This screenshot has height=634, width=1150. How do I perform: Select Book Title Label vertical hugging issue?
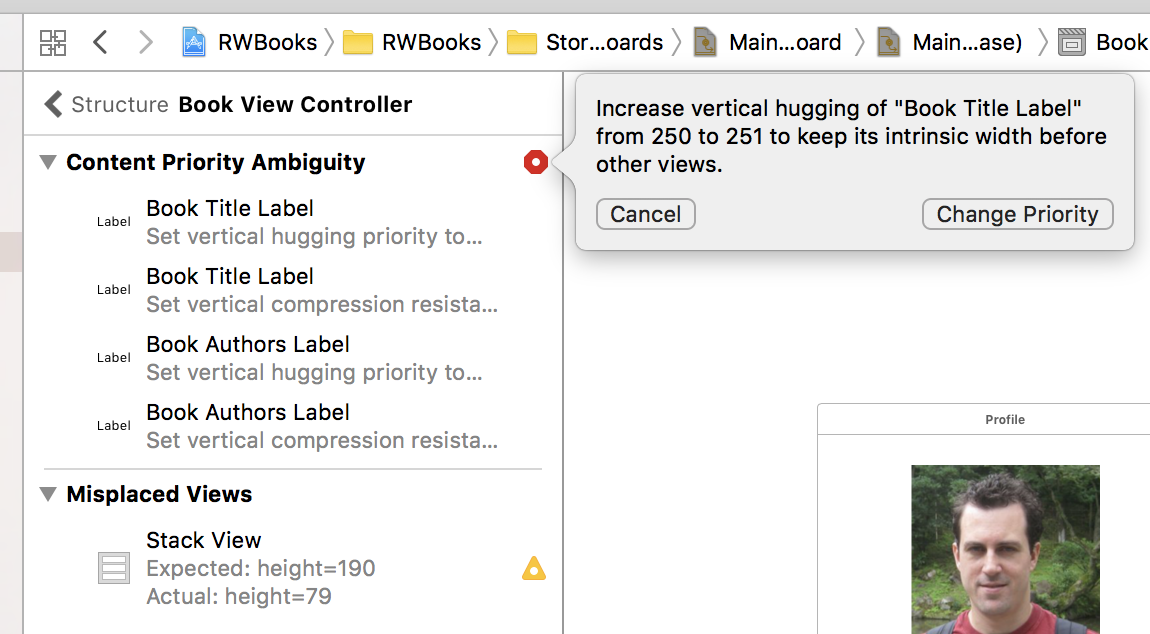[312, 222]
